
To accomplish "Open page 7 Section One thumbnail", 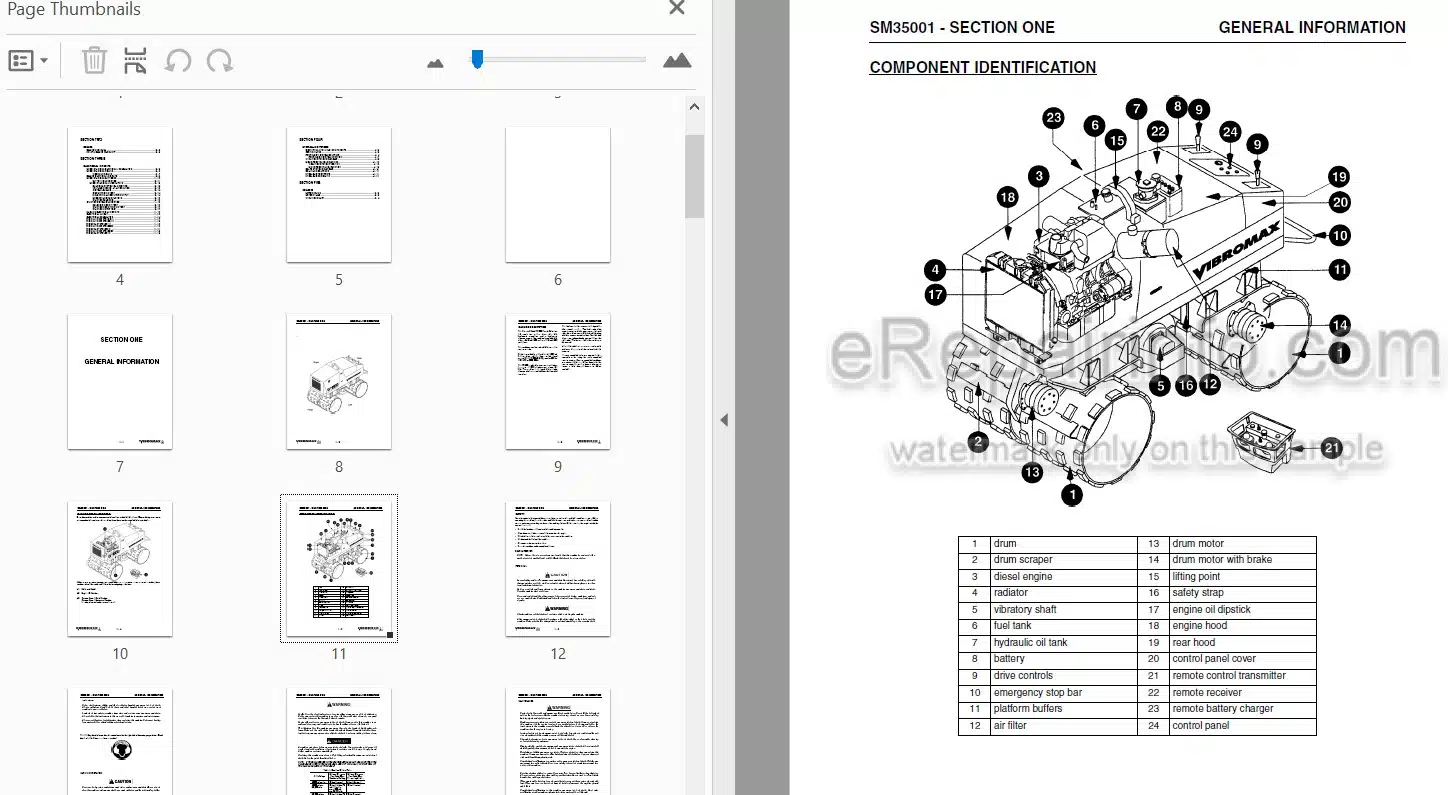I will (120, 382).
